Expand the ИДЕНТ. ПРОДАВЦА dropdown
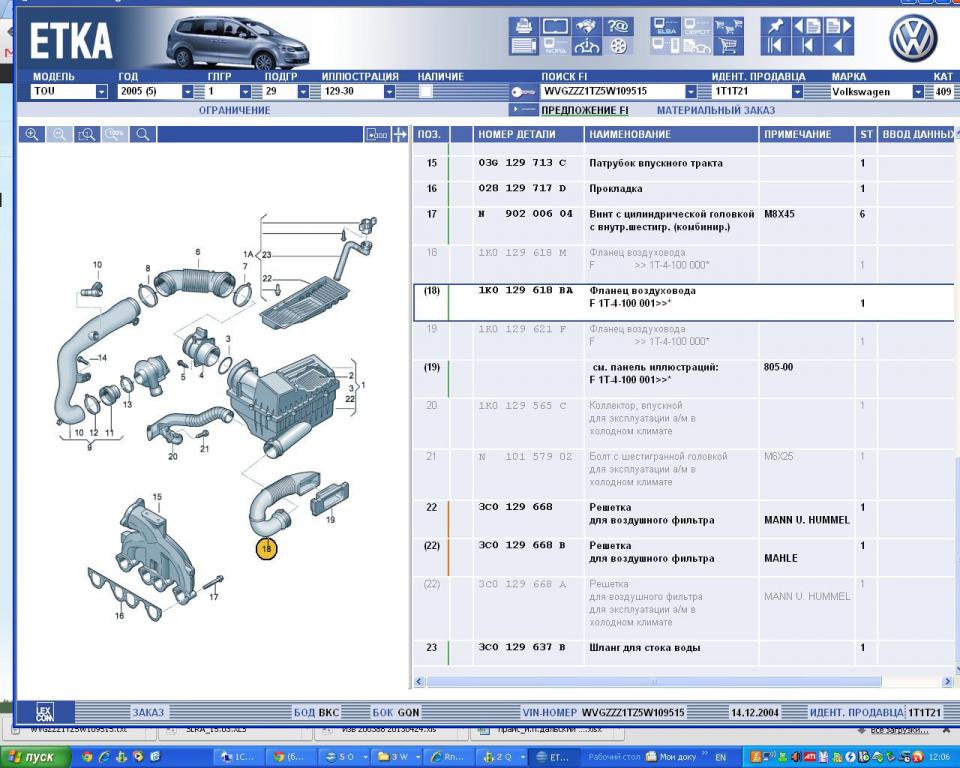 tap(797, 92)
